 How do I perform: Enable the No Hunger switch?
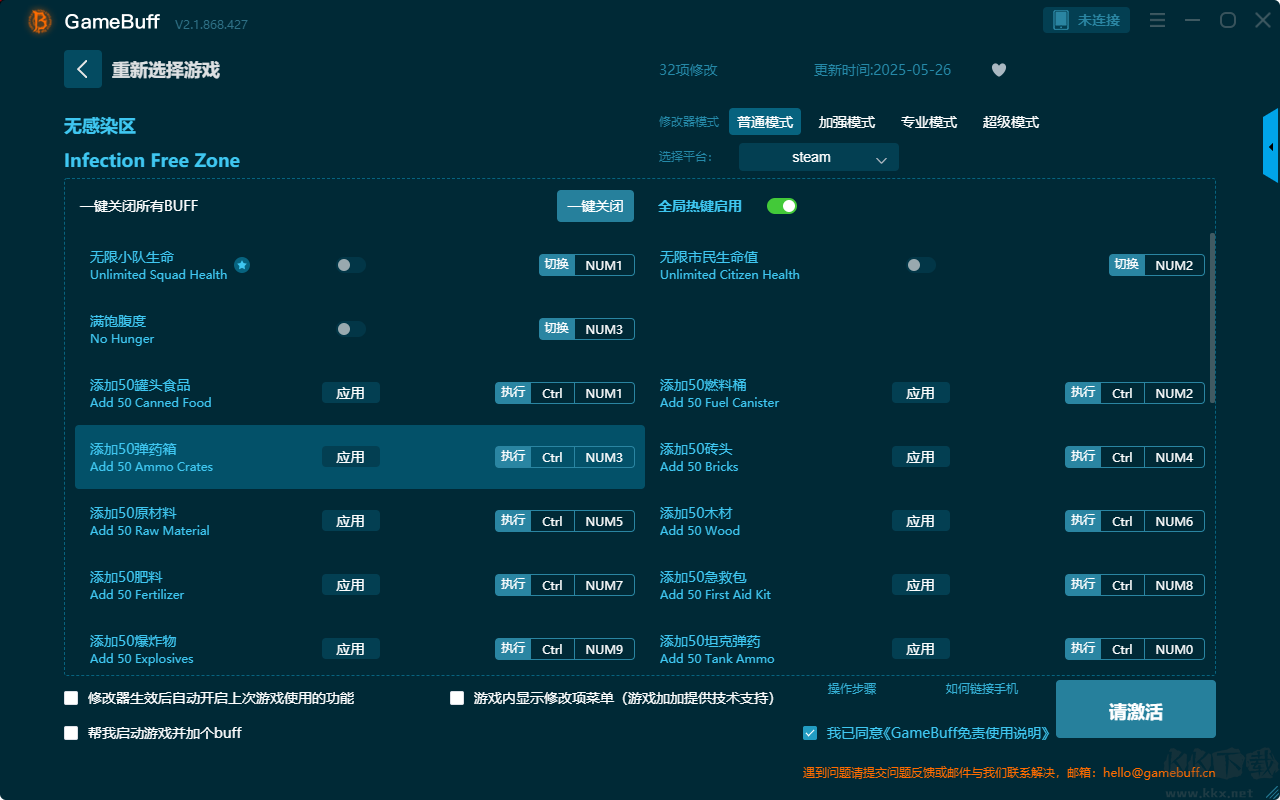[350, 329]
